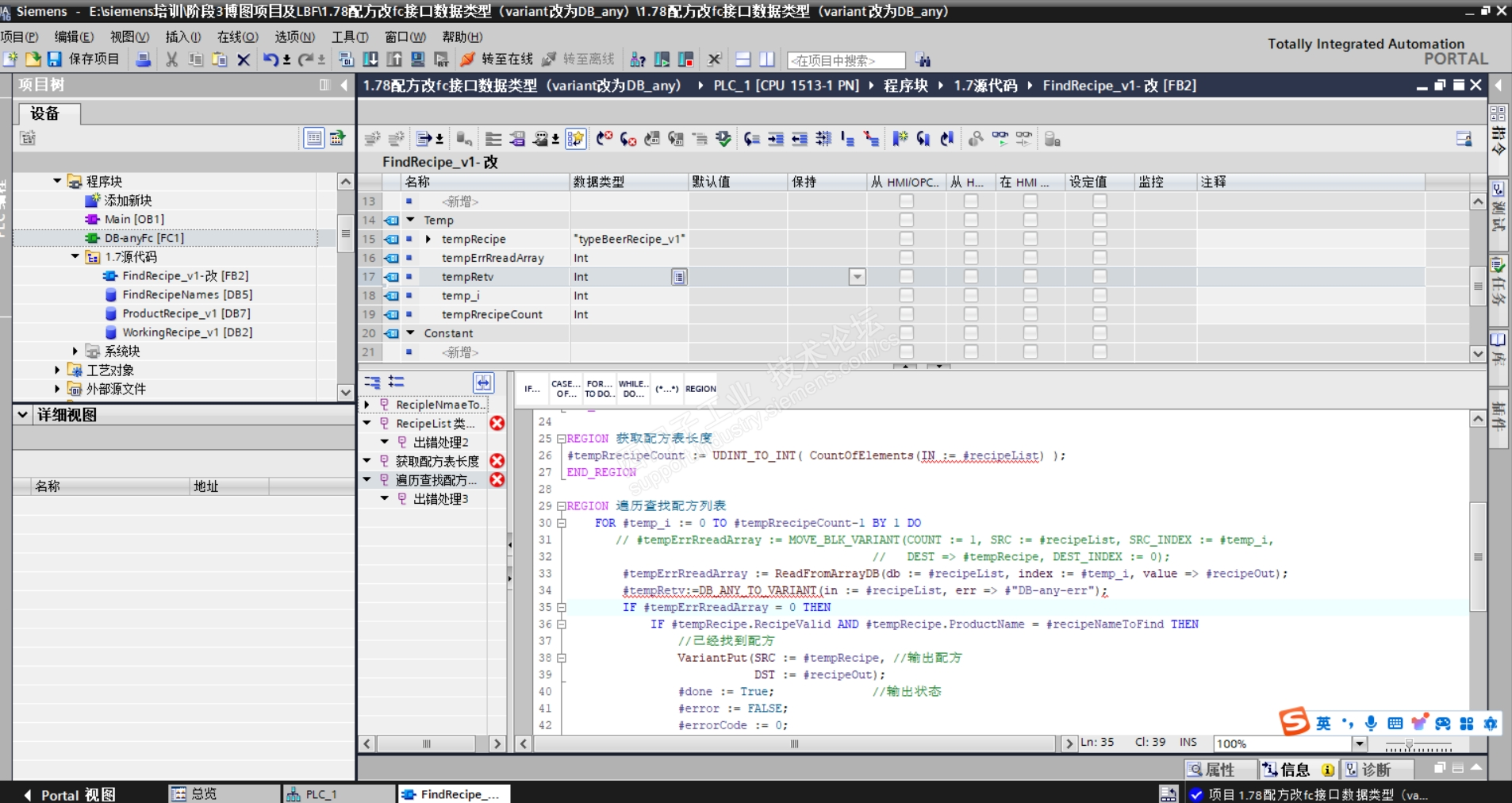Insert a REGION snippet
Screen dimensions: 1512x803
pos(700,389)
